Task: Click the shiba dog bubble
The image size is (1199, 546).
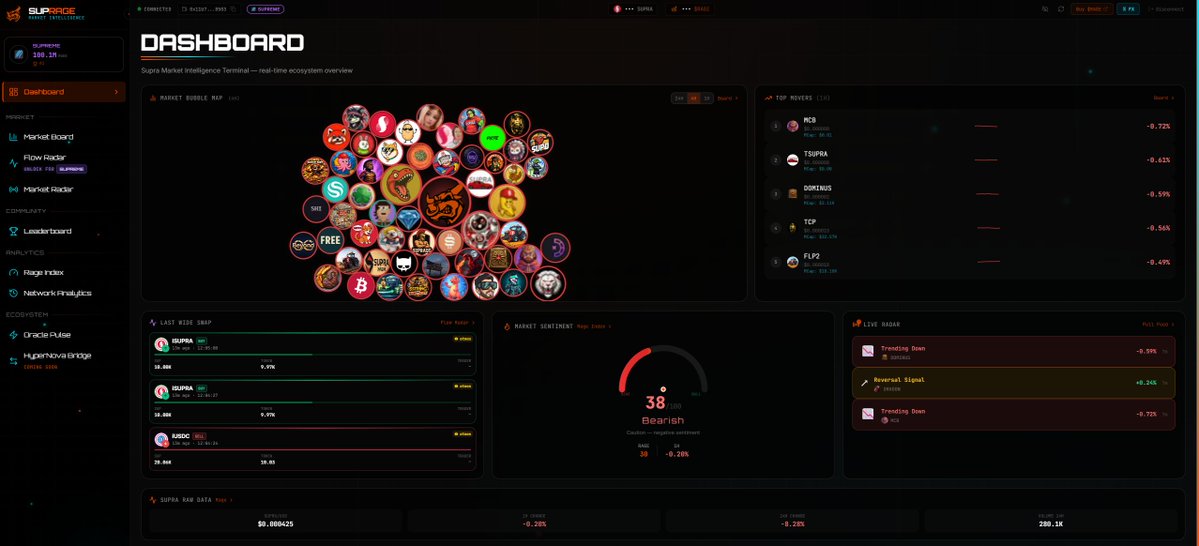Action: [x=389, y=151]
